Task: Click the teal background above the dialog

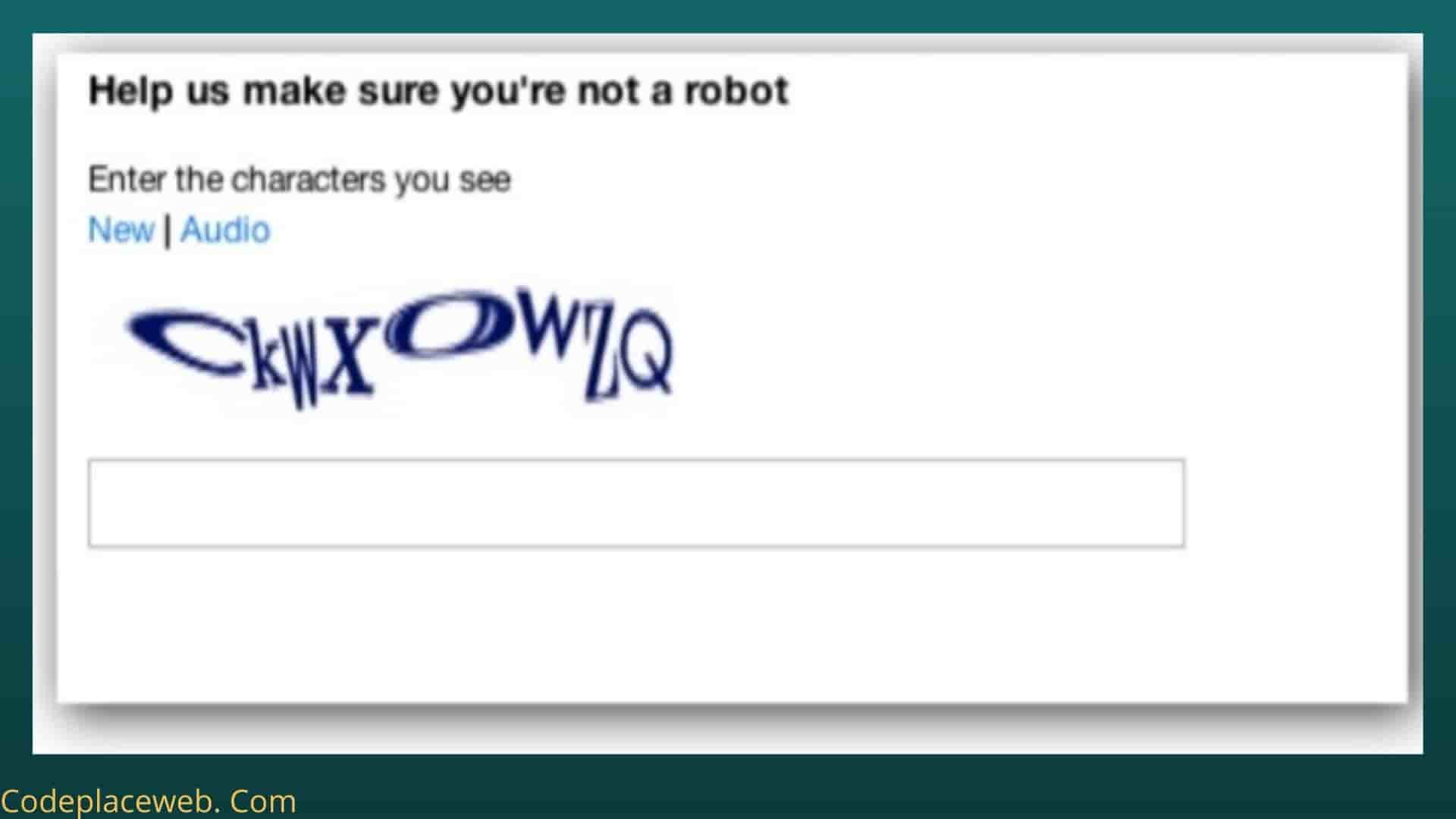Action: click(728, 15)
